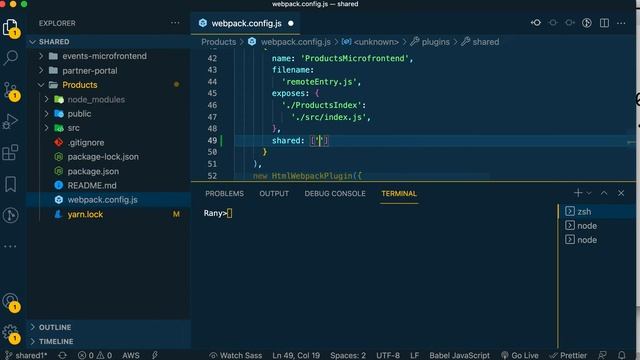Switch to the DEBUG CONSOLE tab
The image size is (640, 360).
335,193
